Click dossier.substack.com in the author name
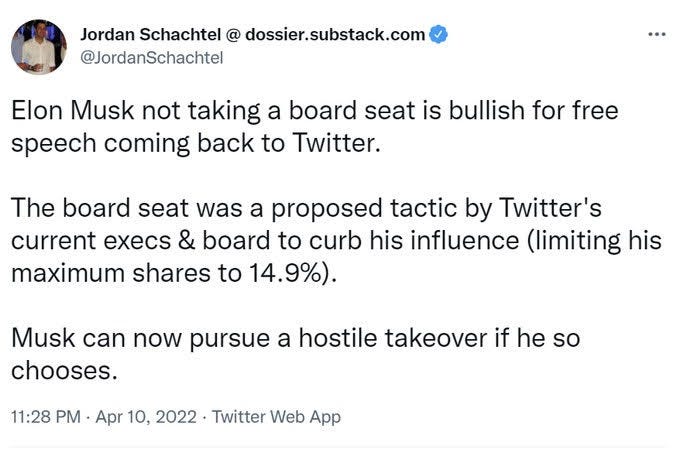 pyautogui.click(x=335, y=34)
